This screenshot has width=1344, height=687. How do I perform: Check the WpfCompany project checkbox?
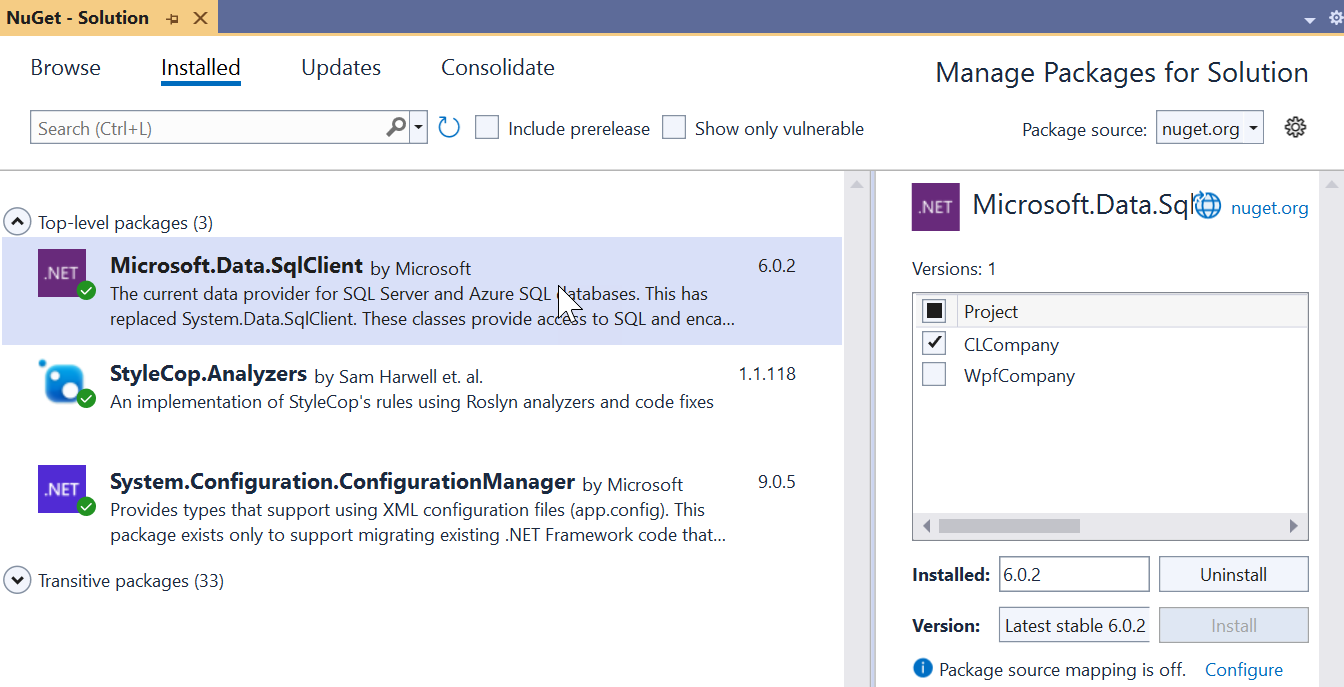[934, 375]
